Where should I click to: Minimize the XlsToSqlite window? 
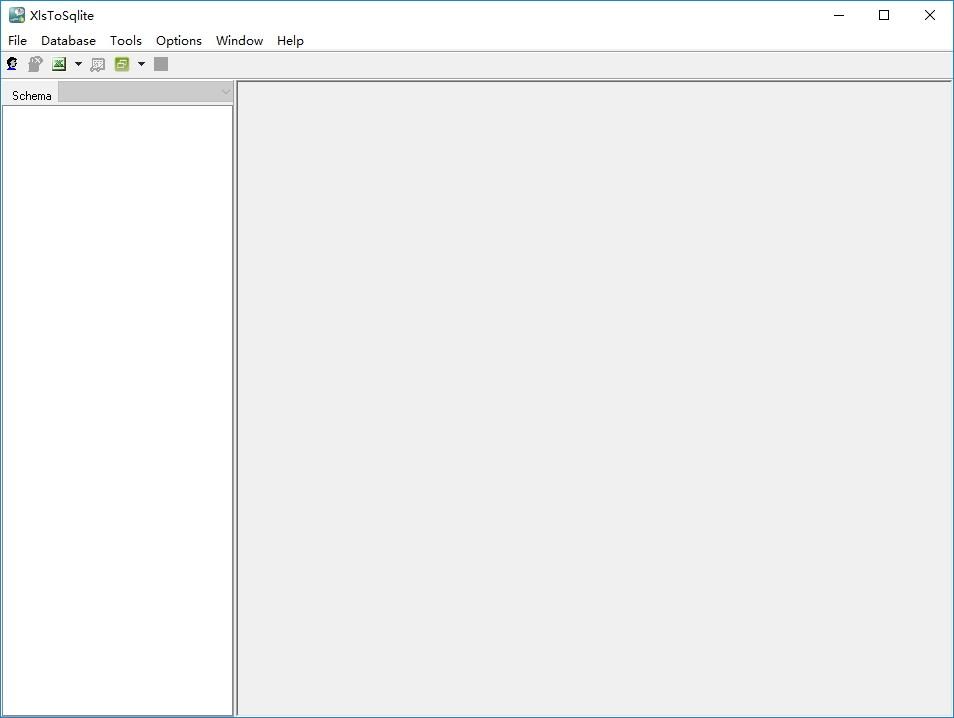click(839, 15)
